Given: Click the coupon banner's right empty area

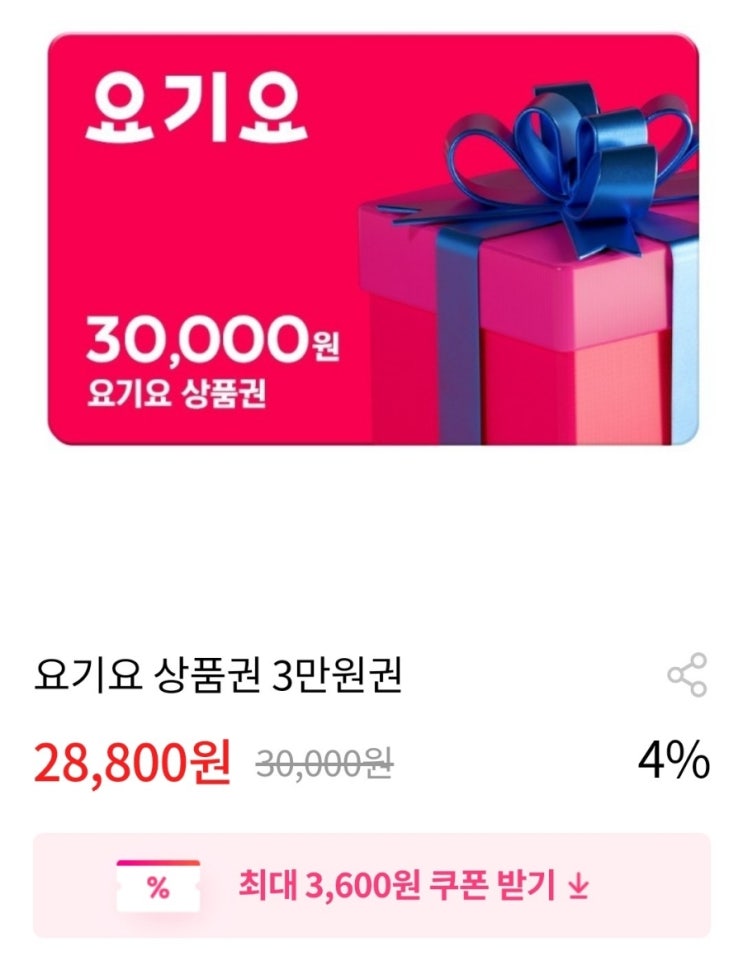Looking at the screenshot, I should (x=652, y=885).
